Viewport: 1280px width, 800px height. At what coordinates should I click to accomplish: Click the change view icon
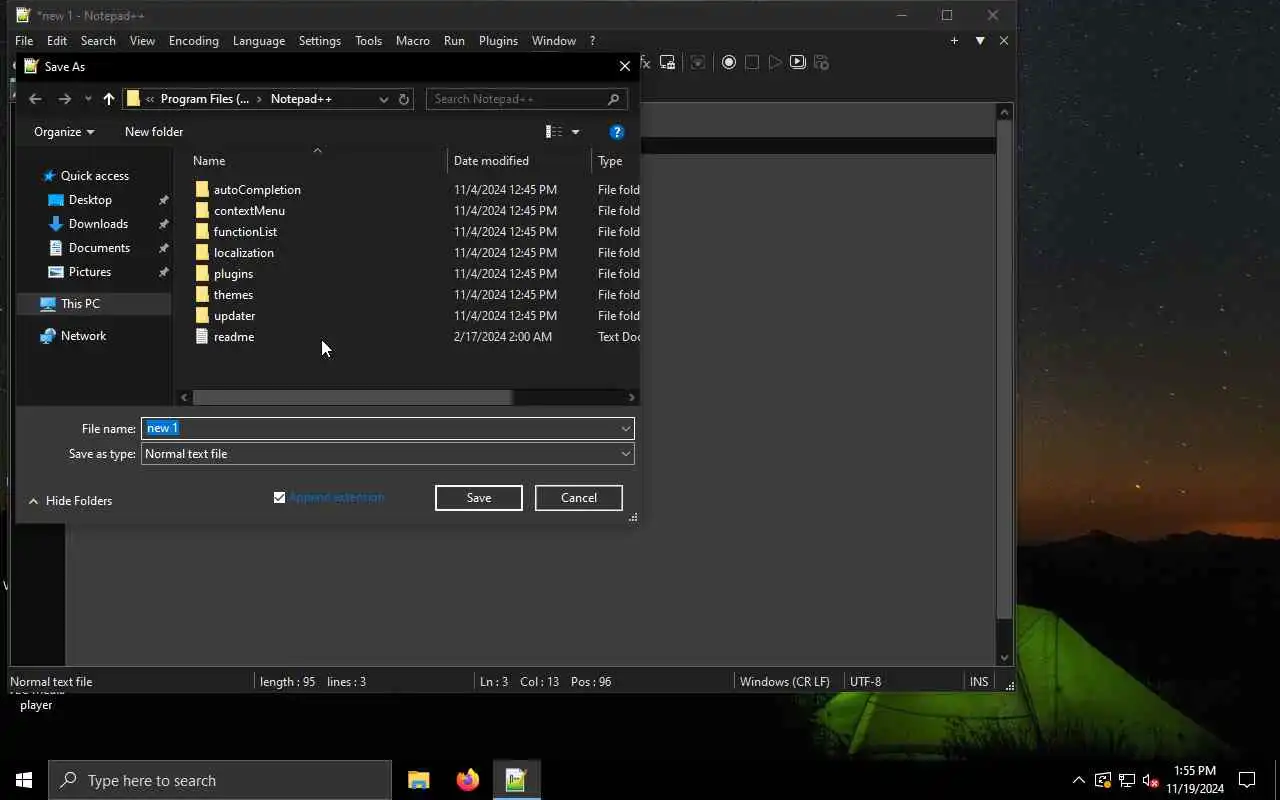click(554, 132)
